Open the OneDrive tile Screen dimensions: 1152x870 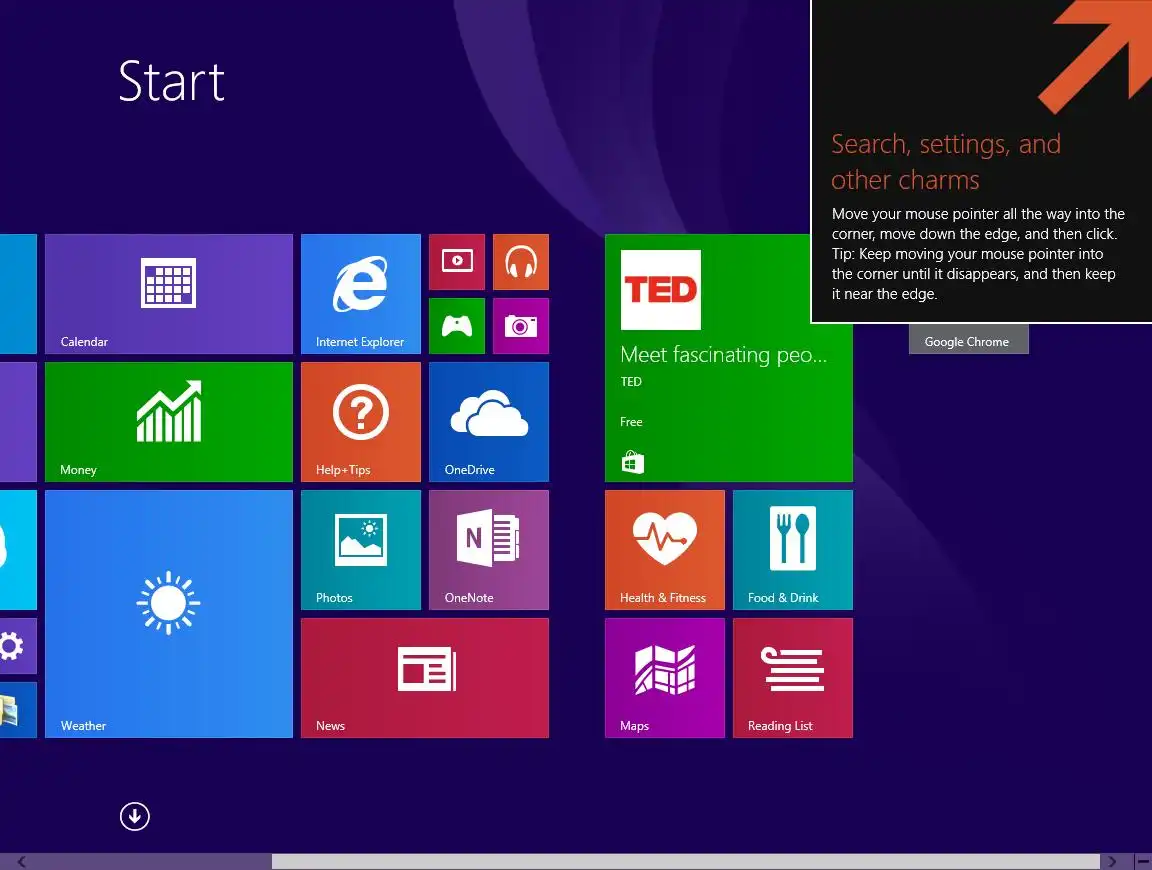coord(489,422)
